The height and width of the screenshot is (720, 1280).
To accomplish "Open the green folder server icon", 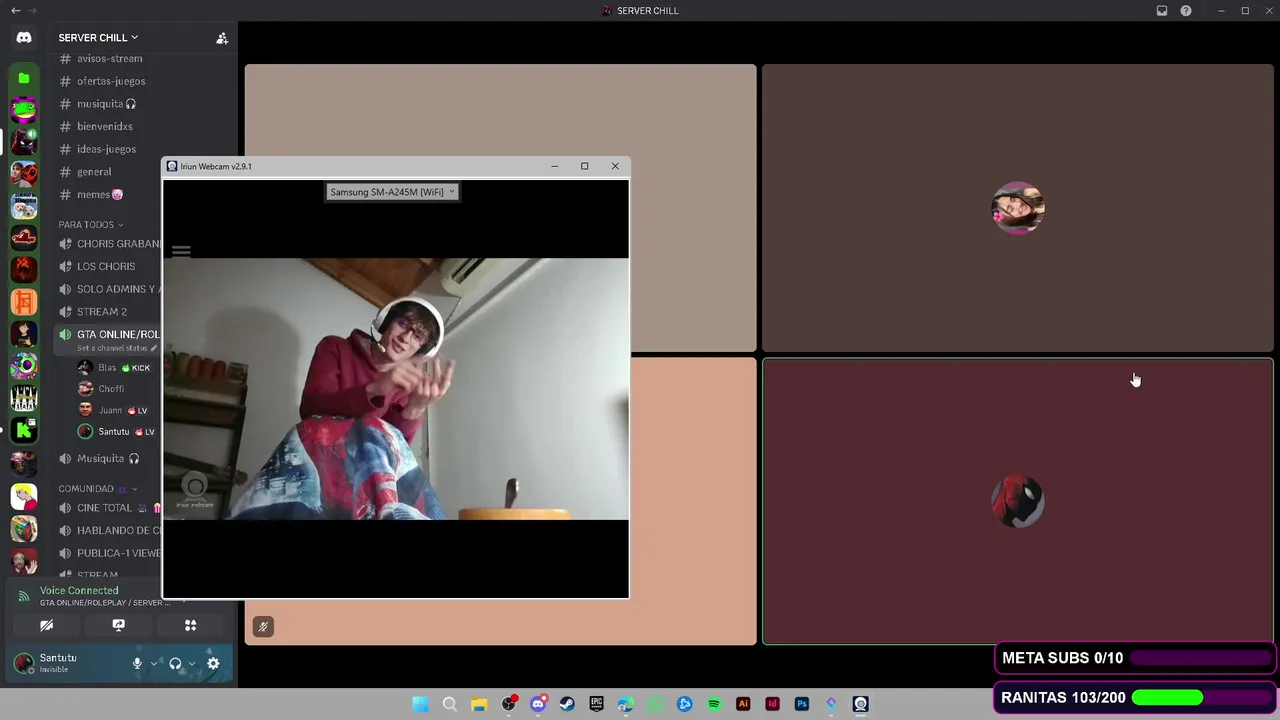I will pyautogui.click(x=24, y=78).
